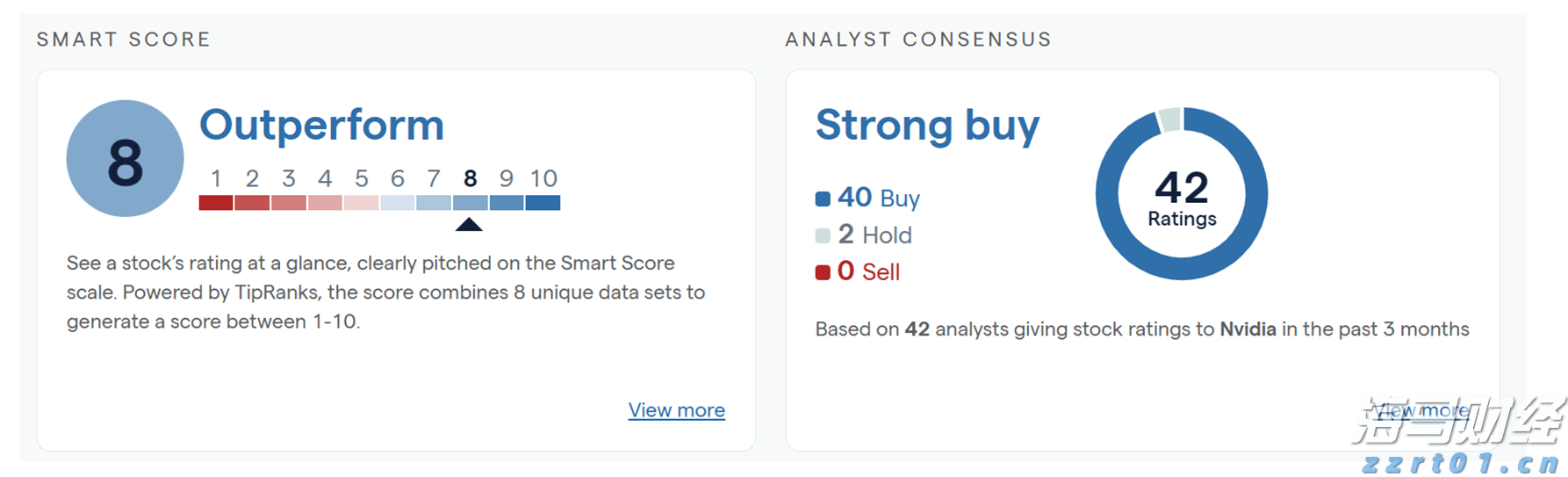1568x477 pixels.
Task: Click the bold Nvidia name in summary
Action: (1248, 329)
